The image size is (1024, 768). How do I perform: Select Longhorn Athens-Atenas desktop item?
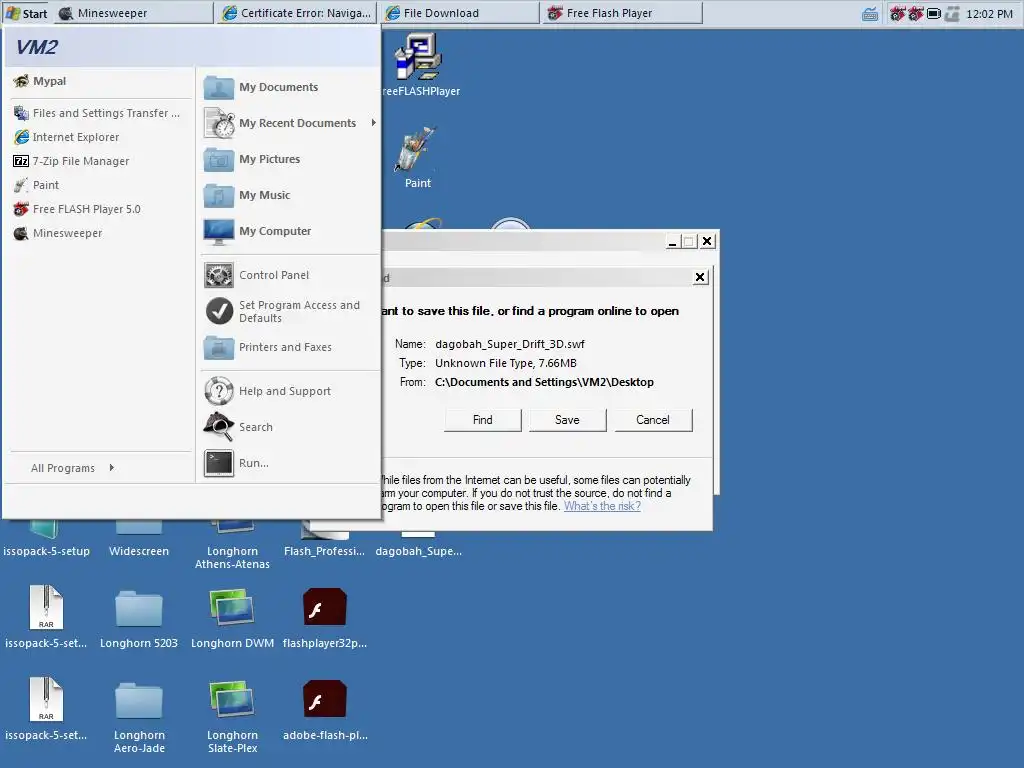(232, 546)
